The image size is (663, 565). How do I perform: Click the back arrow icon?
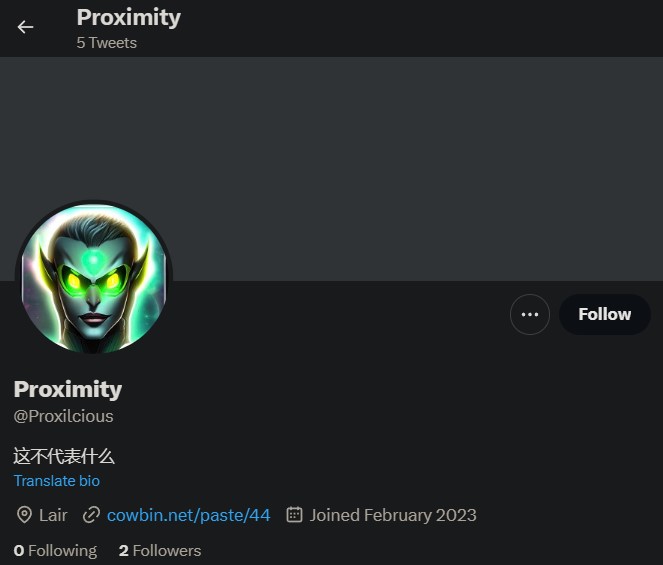[26, 27]
